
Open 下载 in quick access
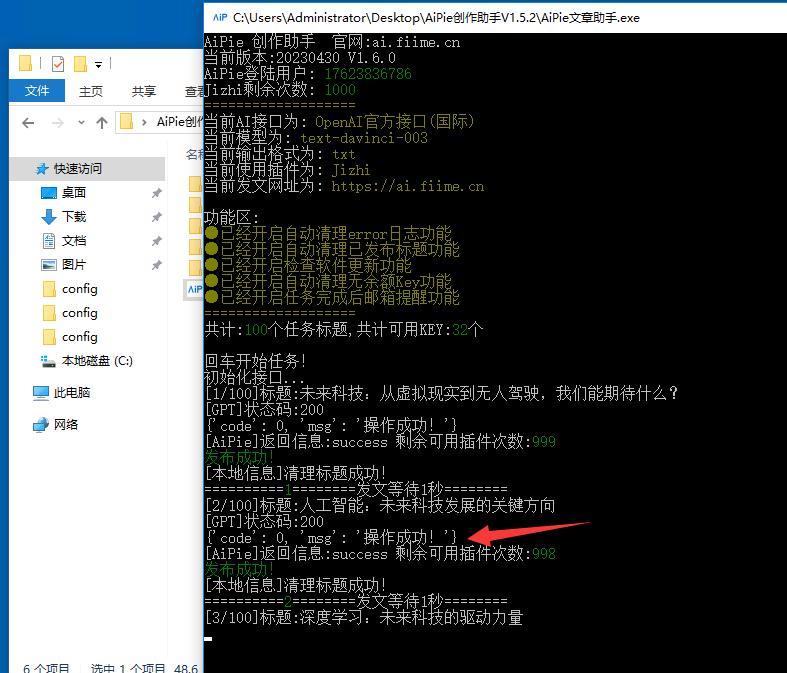pos(74,217)
